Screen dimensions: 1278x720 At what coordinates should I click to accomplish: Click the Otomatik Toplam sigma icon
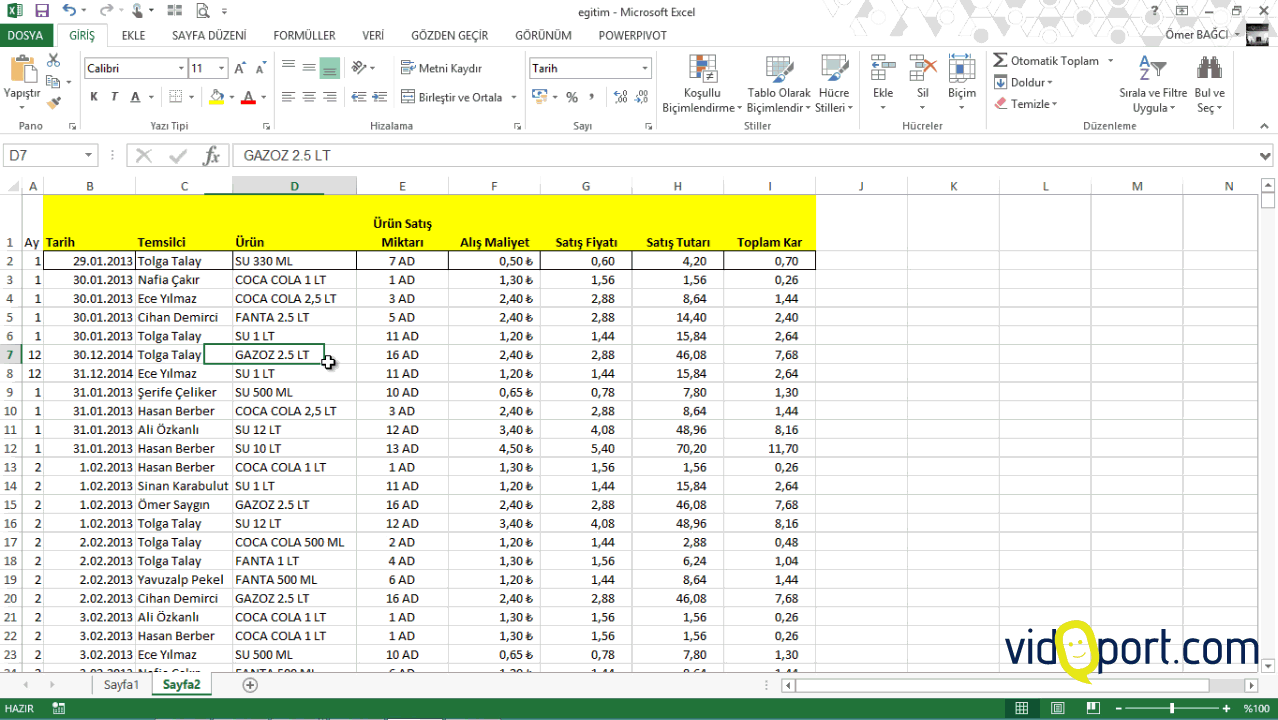point(1001,61)
